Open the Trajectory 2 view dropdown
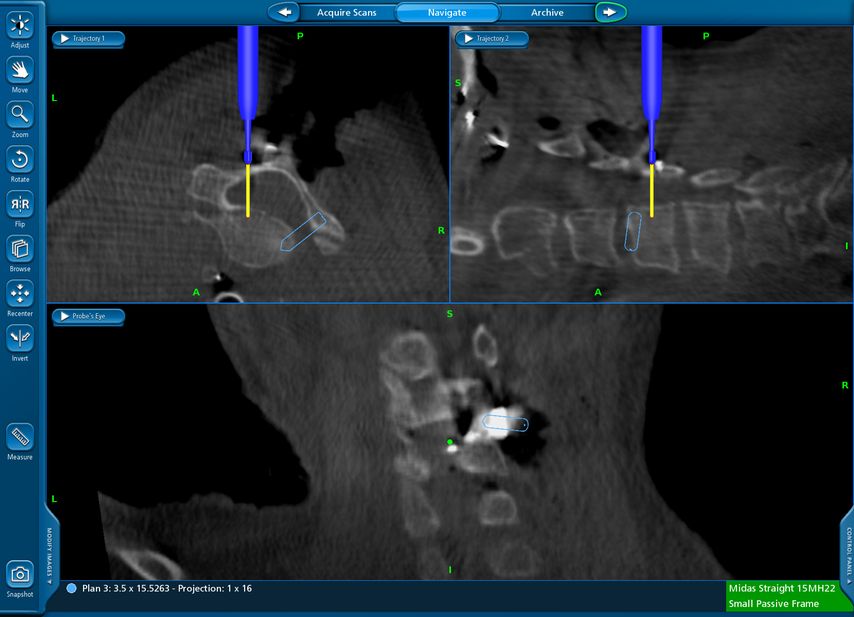Viewport: 854px width, 617px height. [491, 38]
